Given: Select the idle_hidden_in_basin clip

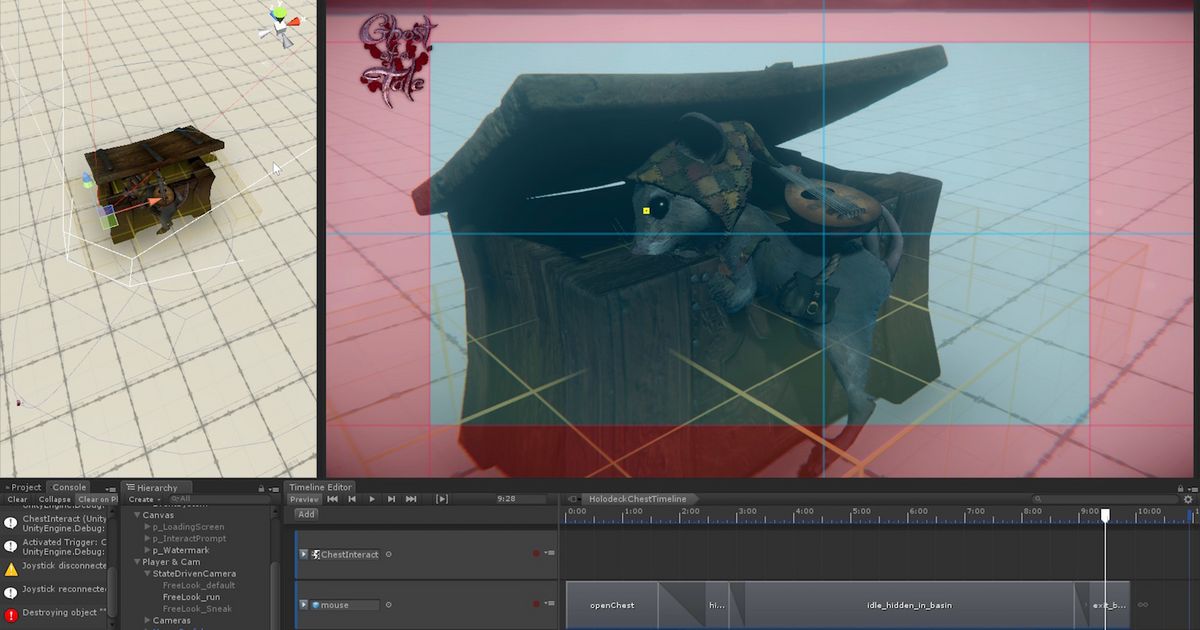Looking at the screenshot, I should pyautogui.click(x=910, y=605).
